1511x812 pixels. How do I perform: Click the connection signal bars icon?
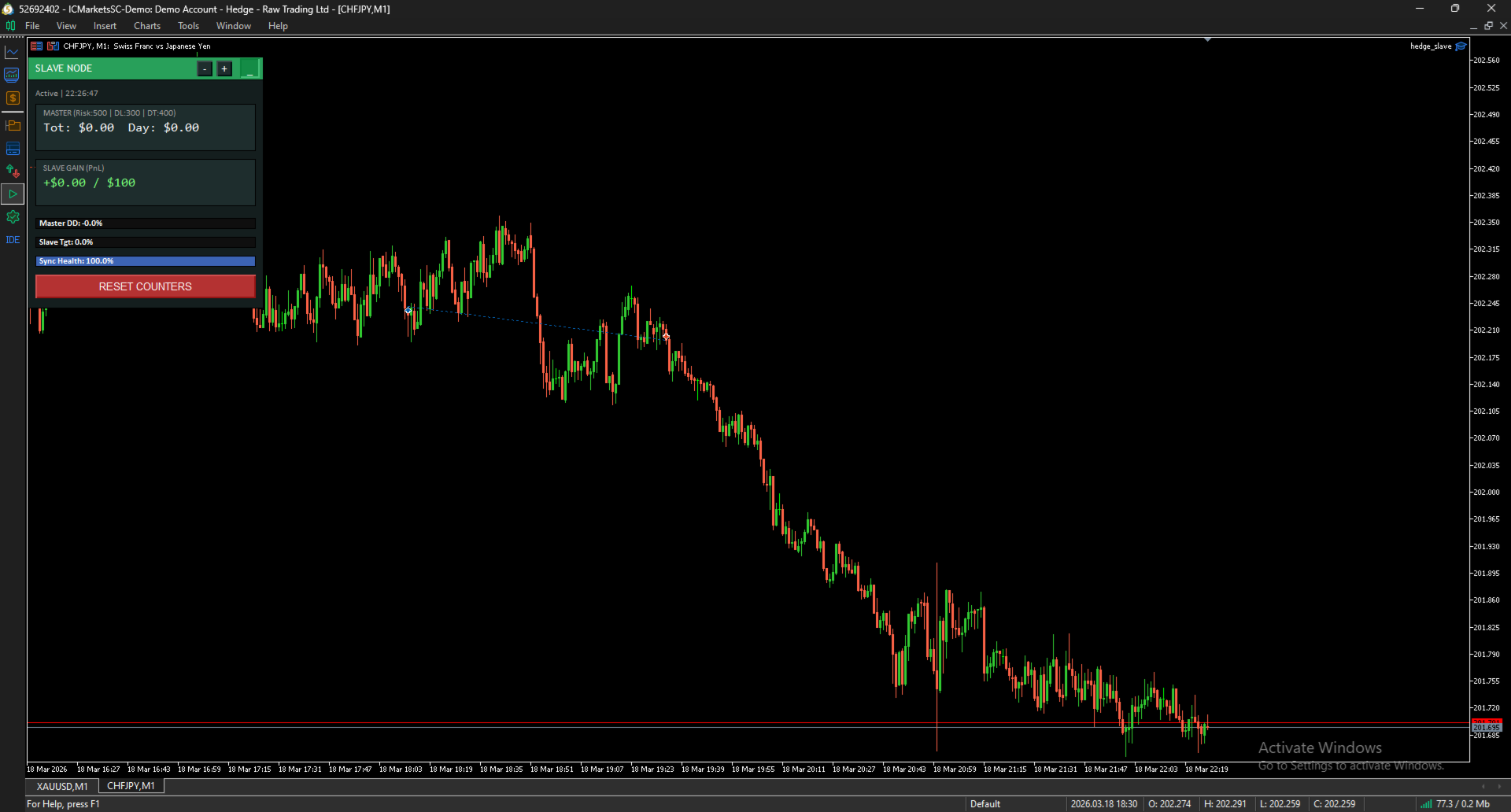coord(1426,804)
